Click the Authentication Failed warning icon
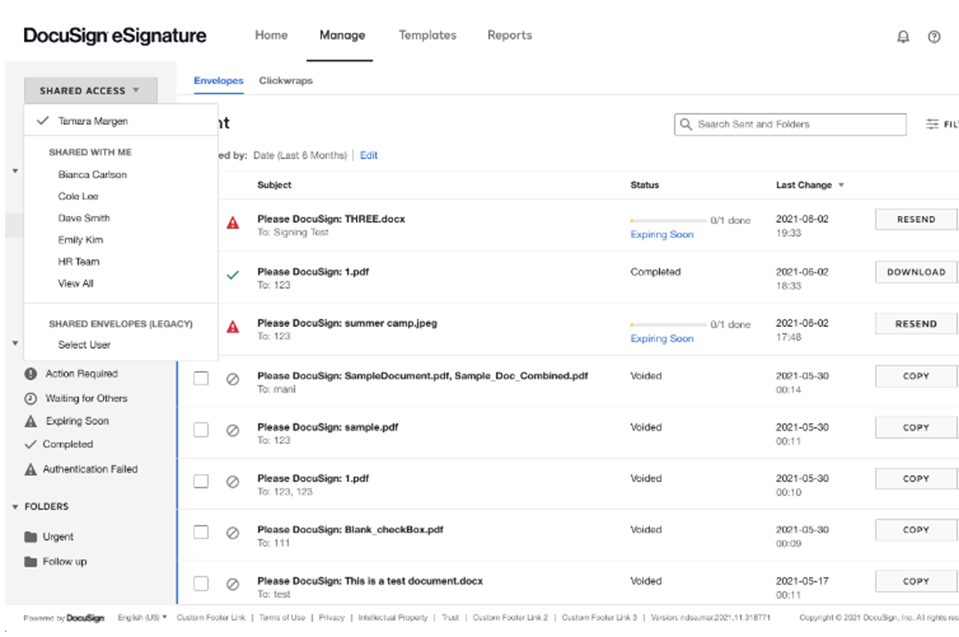The height and width of the screenshot is (637, 959). click(31, 469)
